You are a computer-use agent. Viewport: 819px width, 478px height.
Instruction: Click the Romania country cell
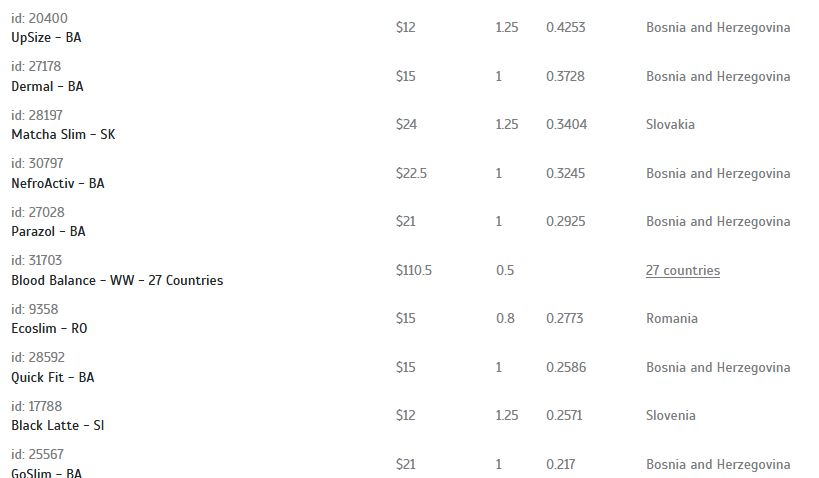point(672,318)
